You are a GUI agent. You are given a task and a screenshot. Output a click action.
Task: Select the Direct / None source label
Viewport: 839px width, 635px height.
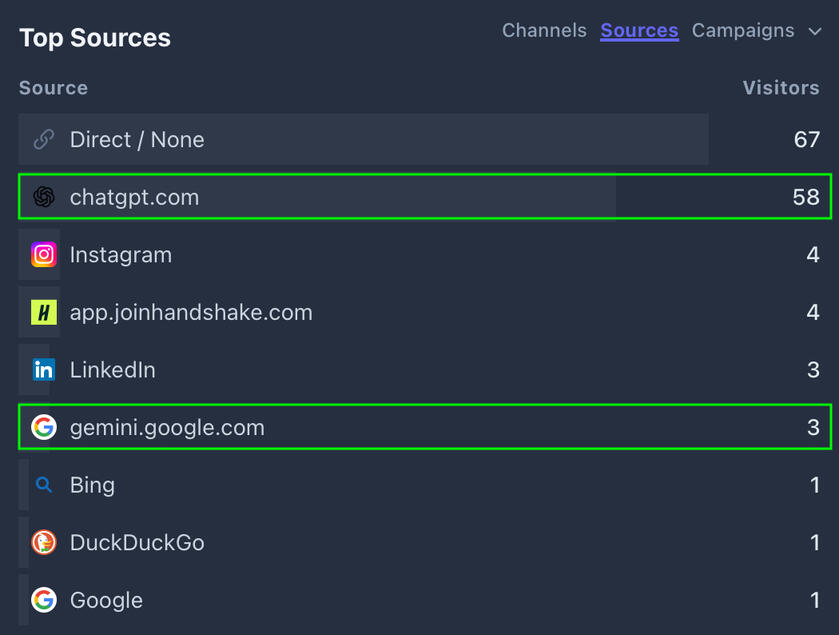click(x=137, y=140)
